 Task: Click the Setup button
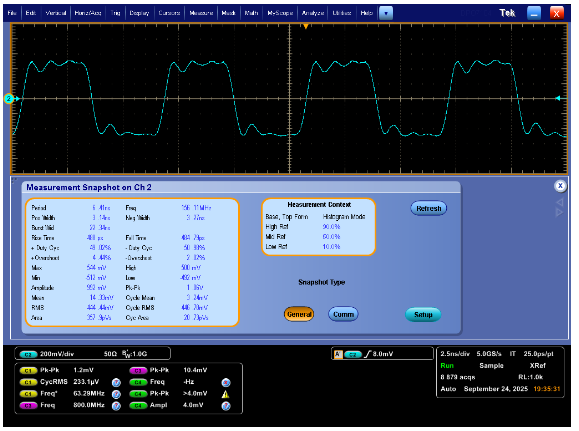(423, 315)
